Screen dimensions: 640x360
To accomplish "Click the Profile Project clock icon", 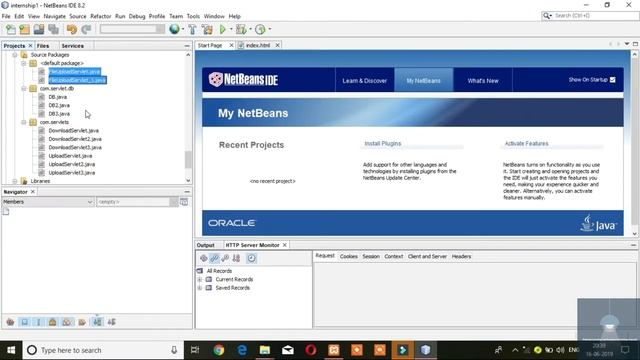I will 260,29.
